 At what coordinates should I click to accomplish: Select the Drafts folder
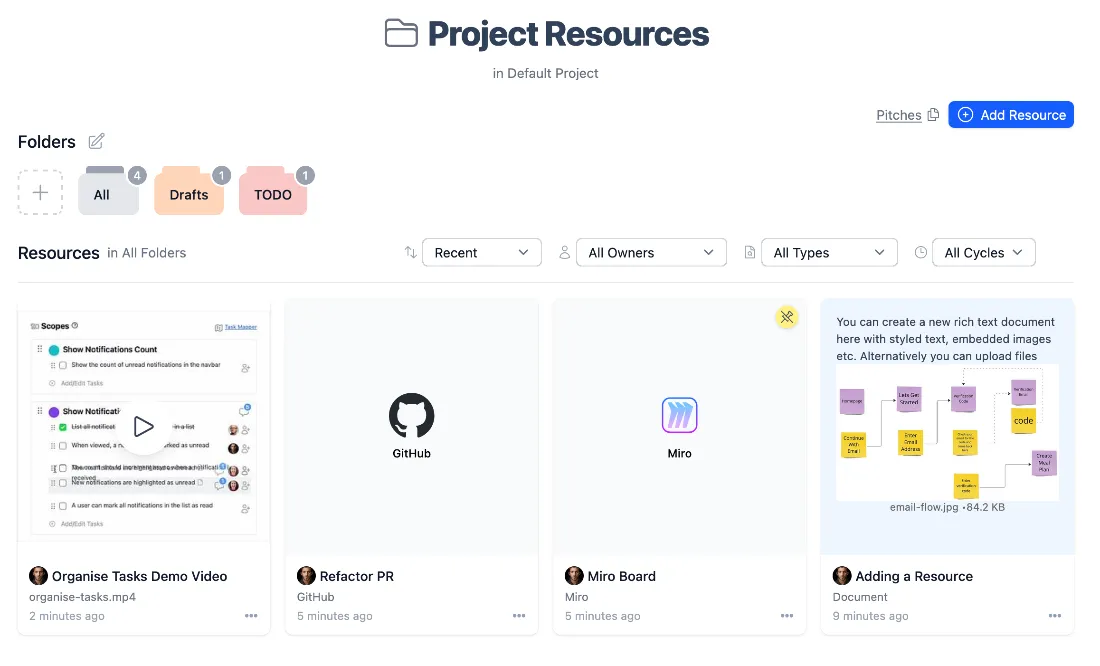tap(189, 192)
